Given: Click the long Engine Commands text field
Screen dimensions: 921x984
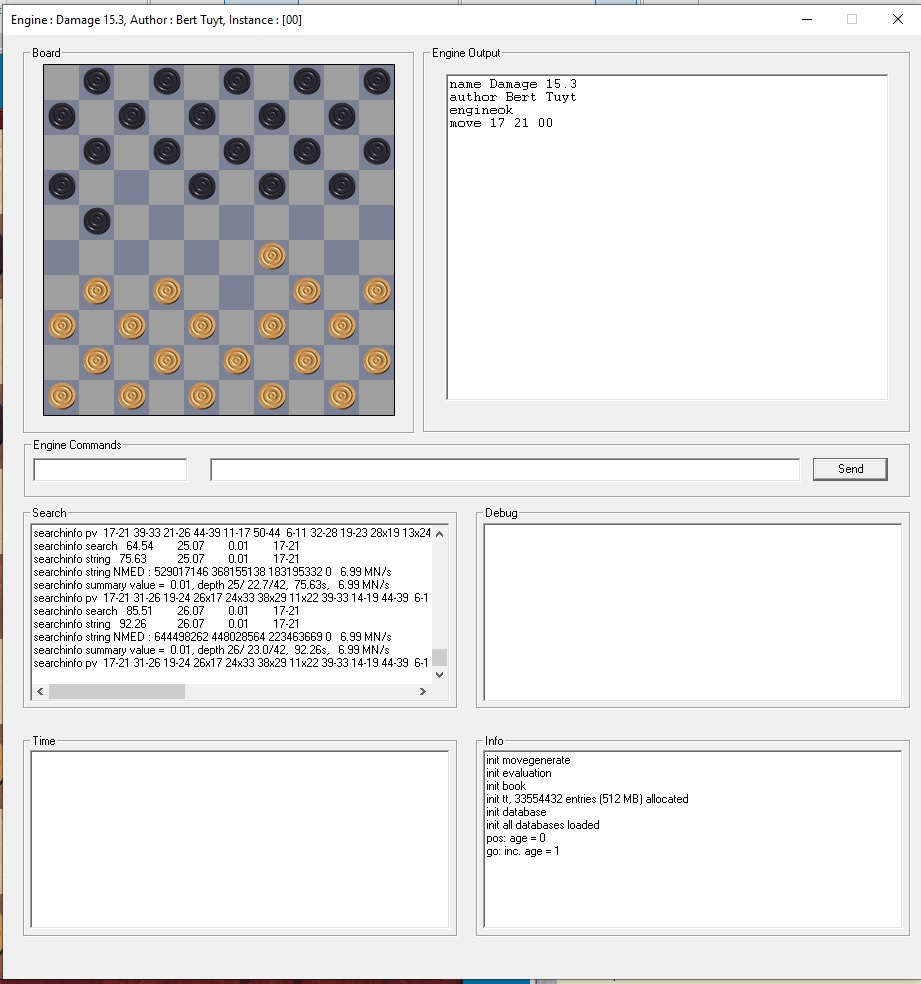Looking at the screenshot, I should pos(504,469).
